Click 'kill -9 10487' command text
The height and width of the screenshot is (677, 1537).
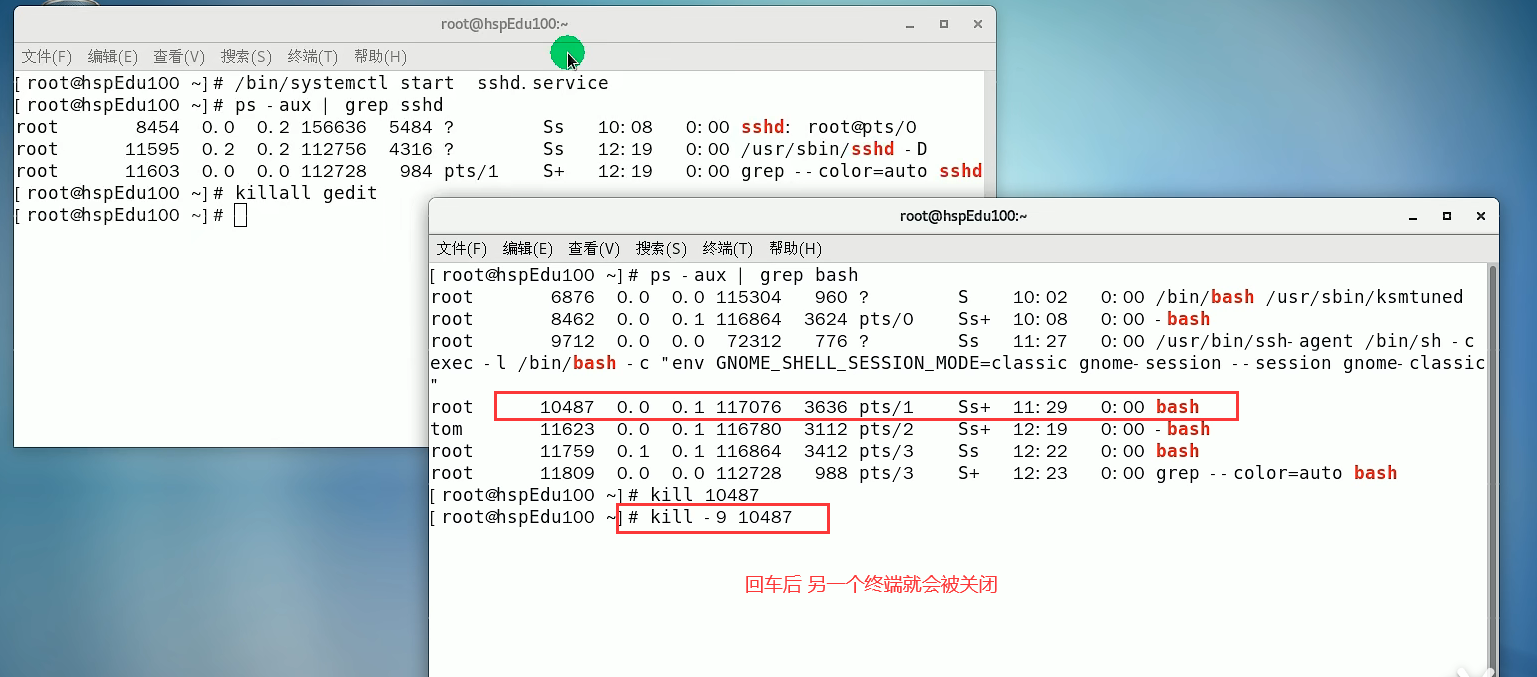tap(721, 517)
